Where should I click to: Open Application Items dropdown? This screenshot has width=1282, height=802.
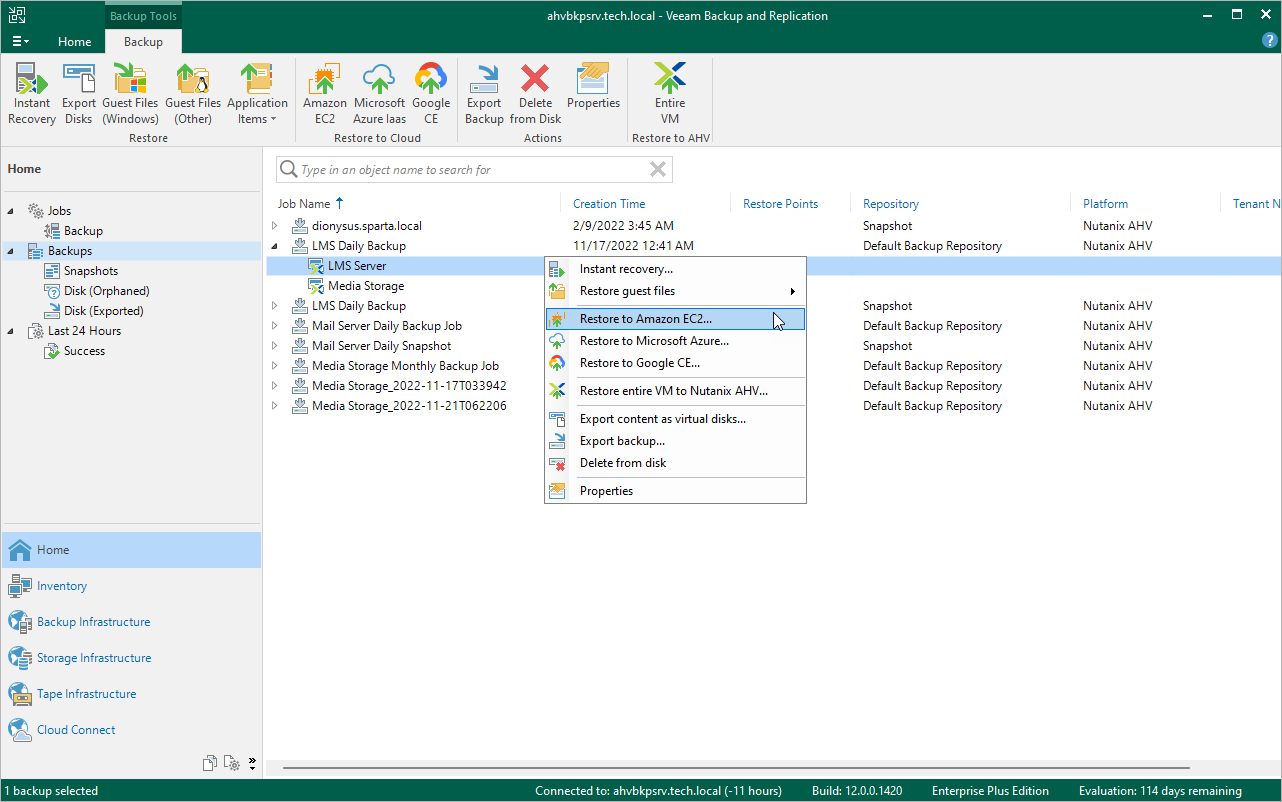point(257,94)
